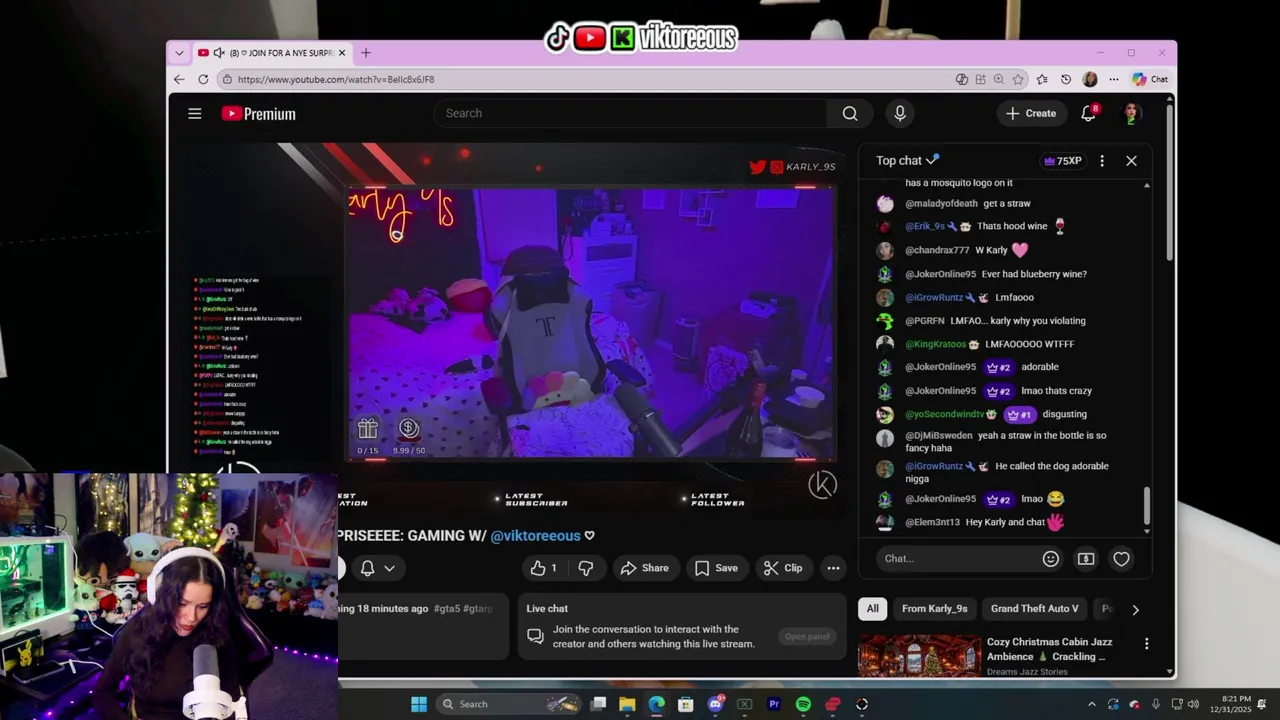The image size is (1280, 720).
Task: Open emoji picker in chat box
Action: click(1050, 559)
